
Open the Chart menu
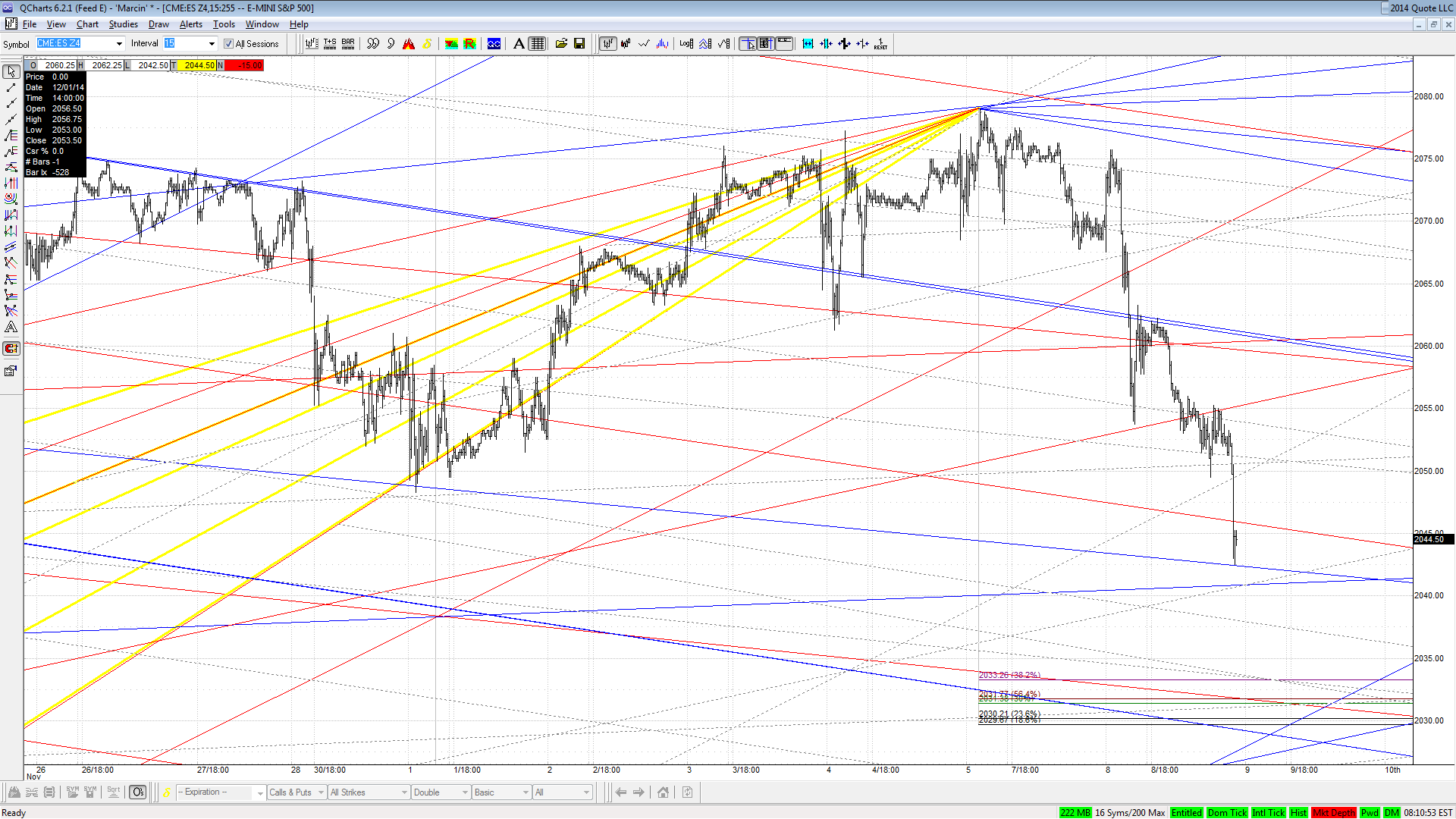87,24
